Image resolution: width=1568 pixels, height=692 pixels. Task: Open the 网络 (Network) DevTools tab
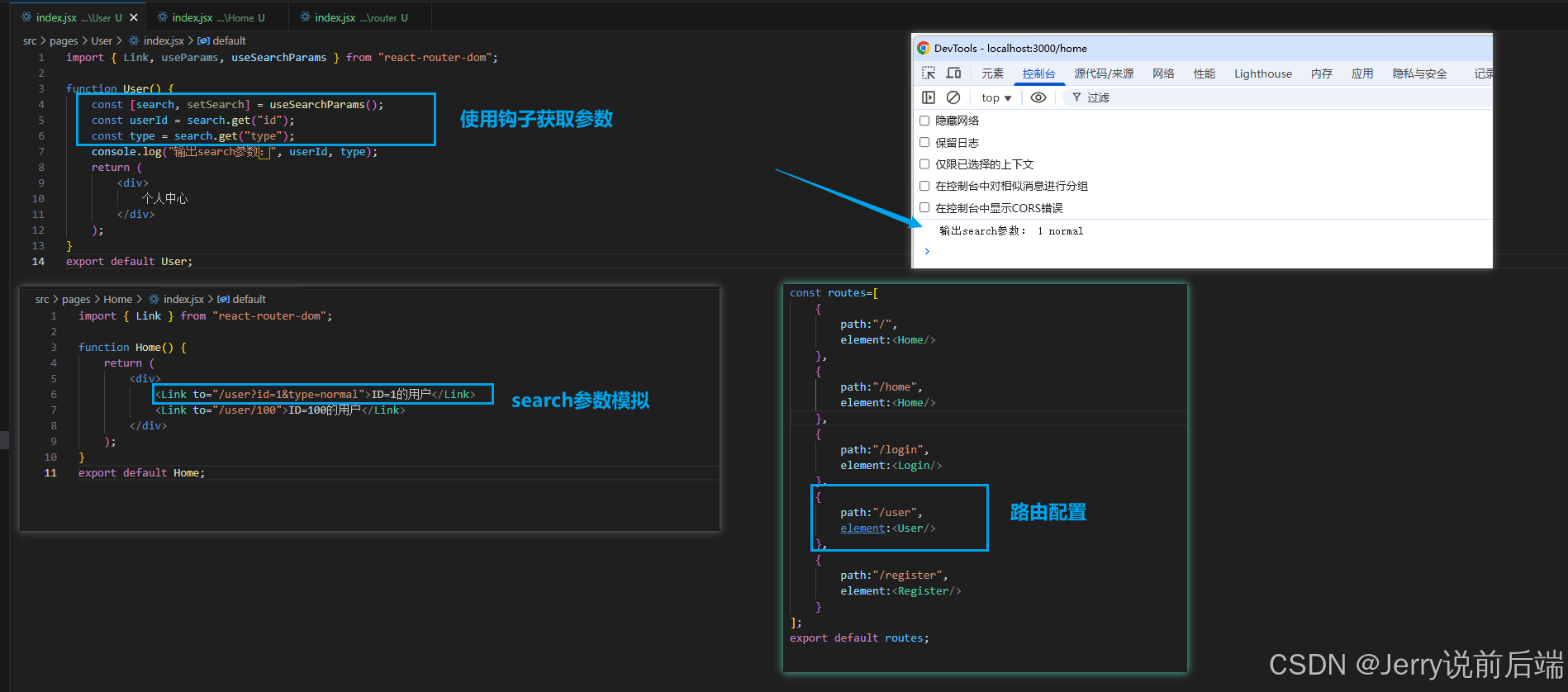click(x=1163, y=73)
